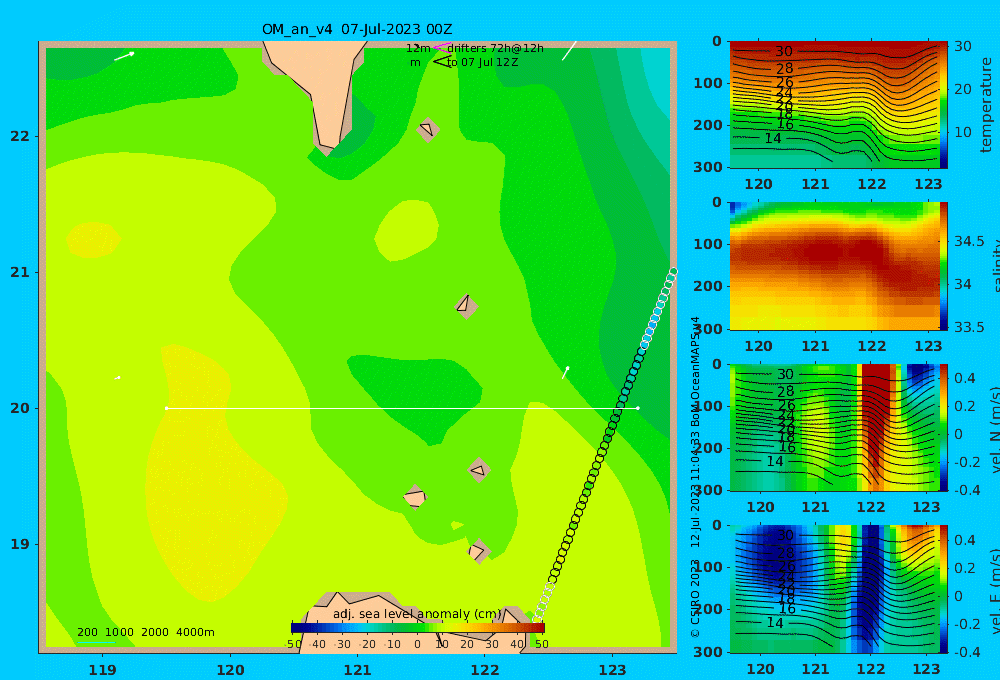Click the longitude 119 axis label of main map

click(x=103, y=670)
